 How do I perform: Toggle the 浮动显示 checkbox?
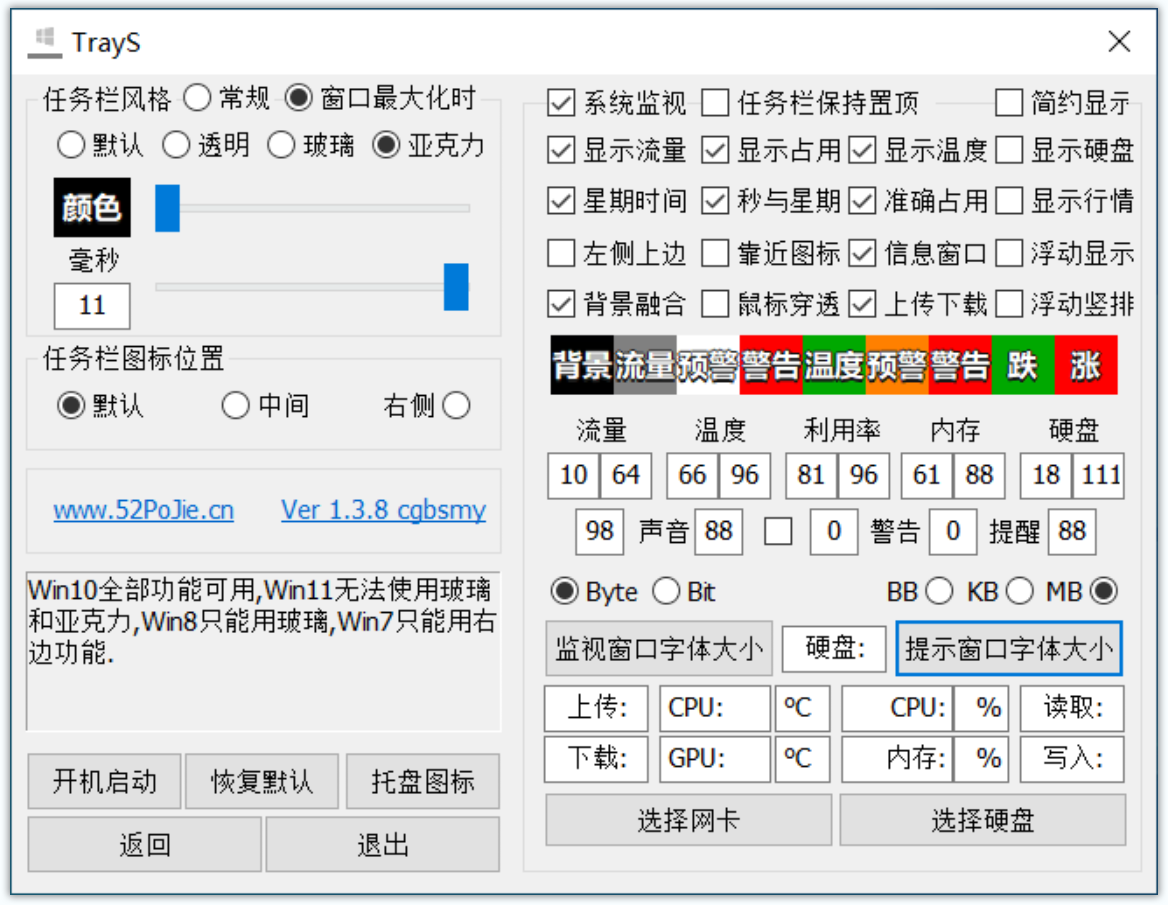pyautogui.click(x=1009, y=253)
